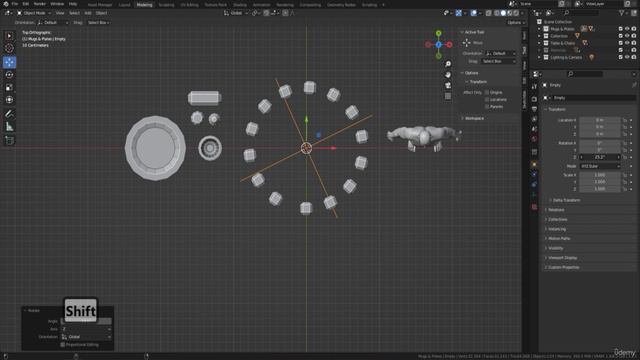This screenshot has width=640, height=360.
Task: Click the Rotation Z value field
Action: click(600, 157)
